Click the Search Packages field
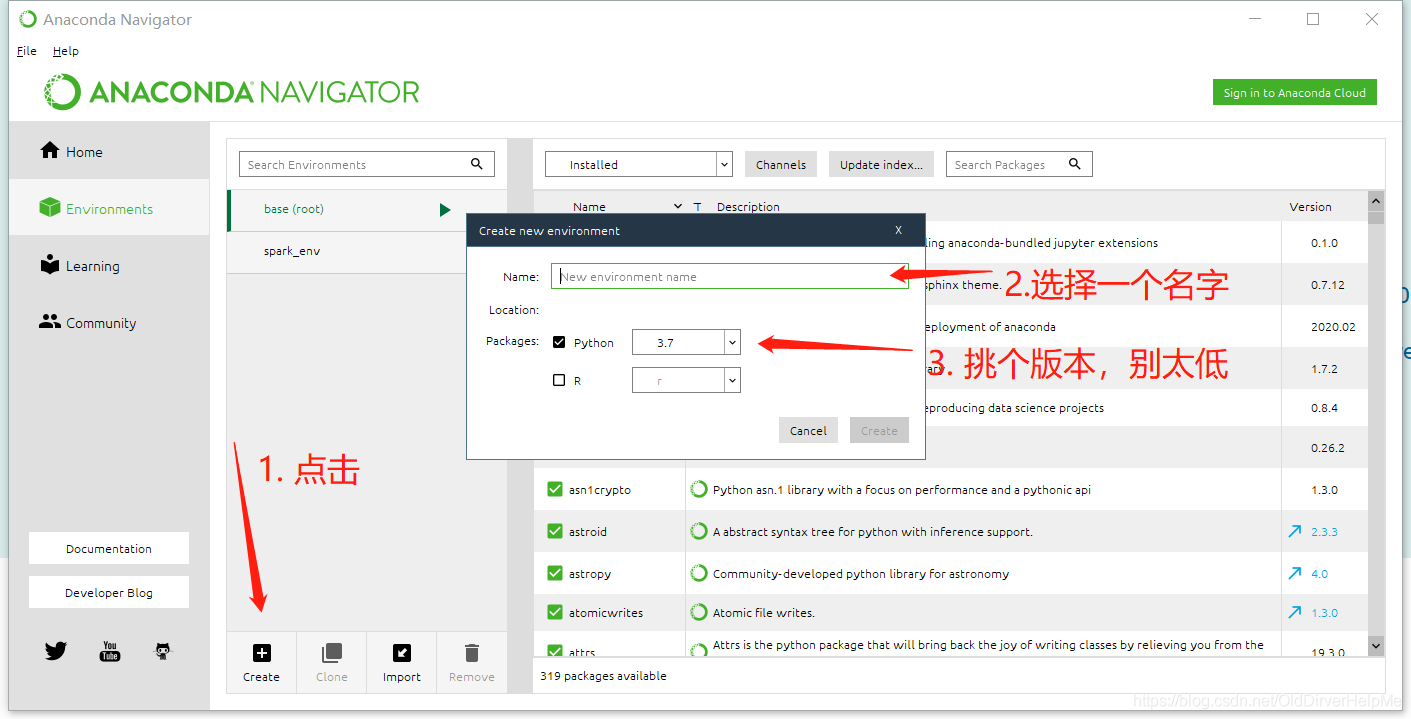Image resolution: width=1411 pixels, height=719 pixels. pos(1019,164)
